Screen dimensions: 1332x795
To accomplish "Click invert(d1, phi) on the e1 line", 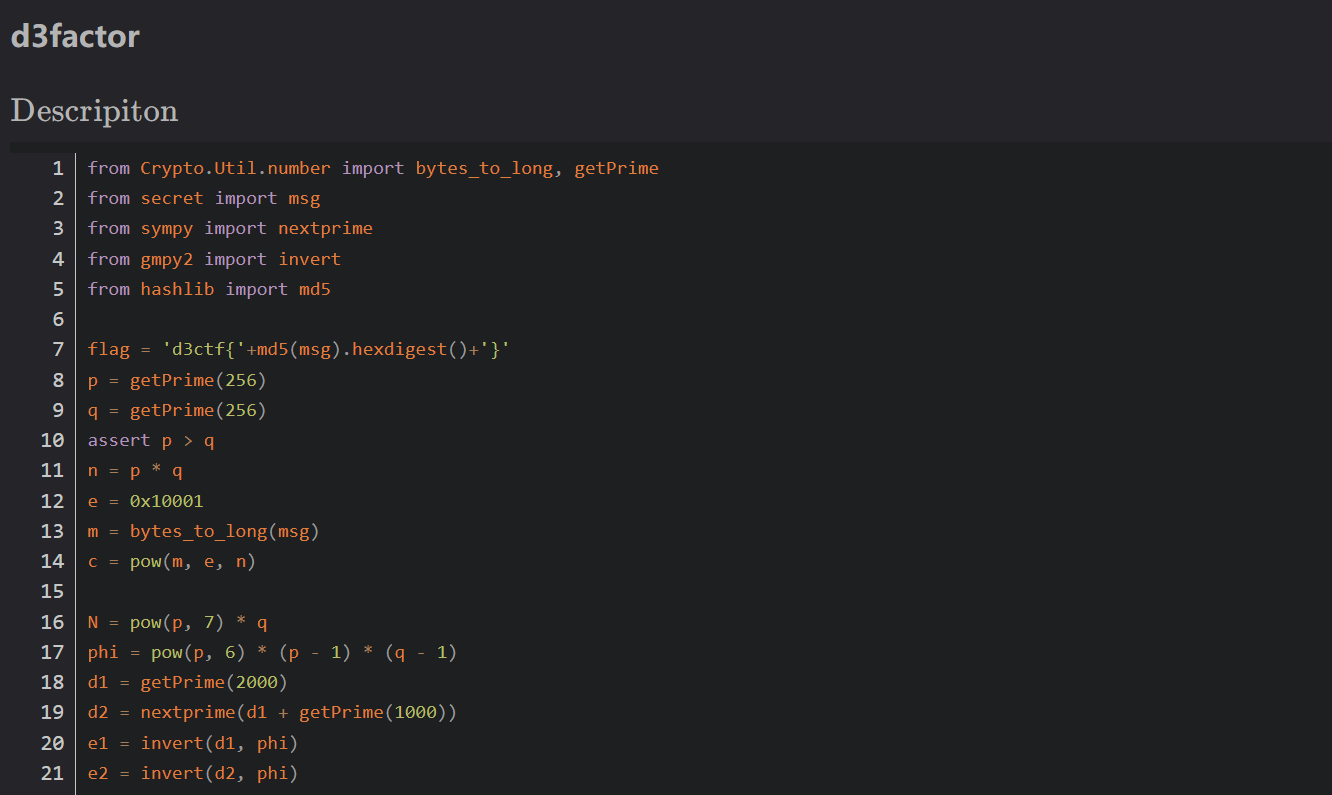I will tap(219, 743).
